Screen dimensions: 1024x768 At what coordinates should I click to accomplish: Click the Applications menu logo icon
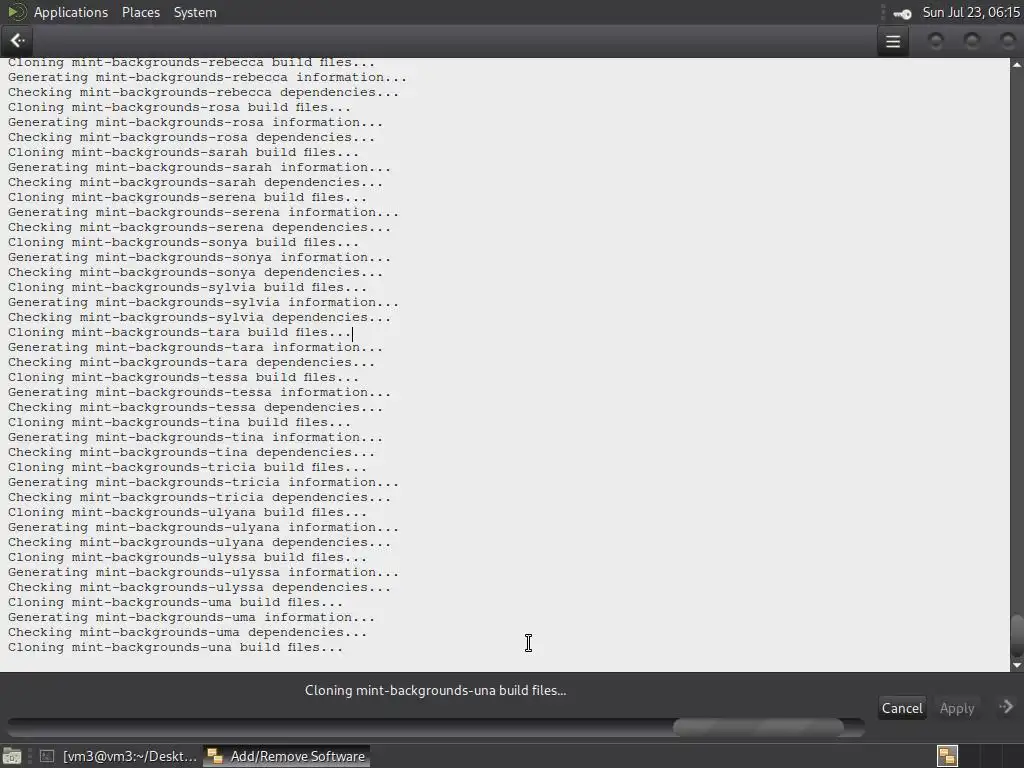click(16, 12)
